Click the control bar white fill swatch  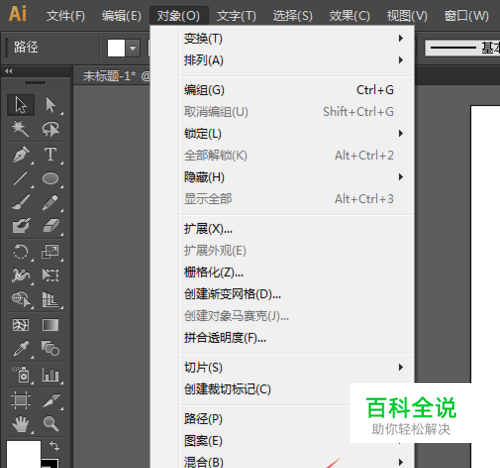pyautogui.click(x=116, y=48)
